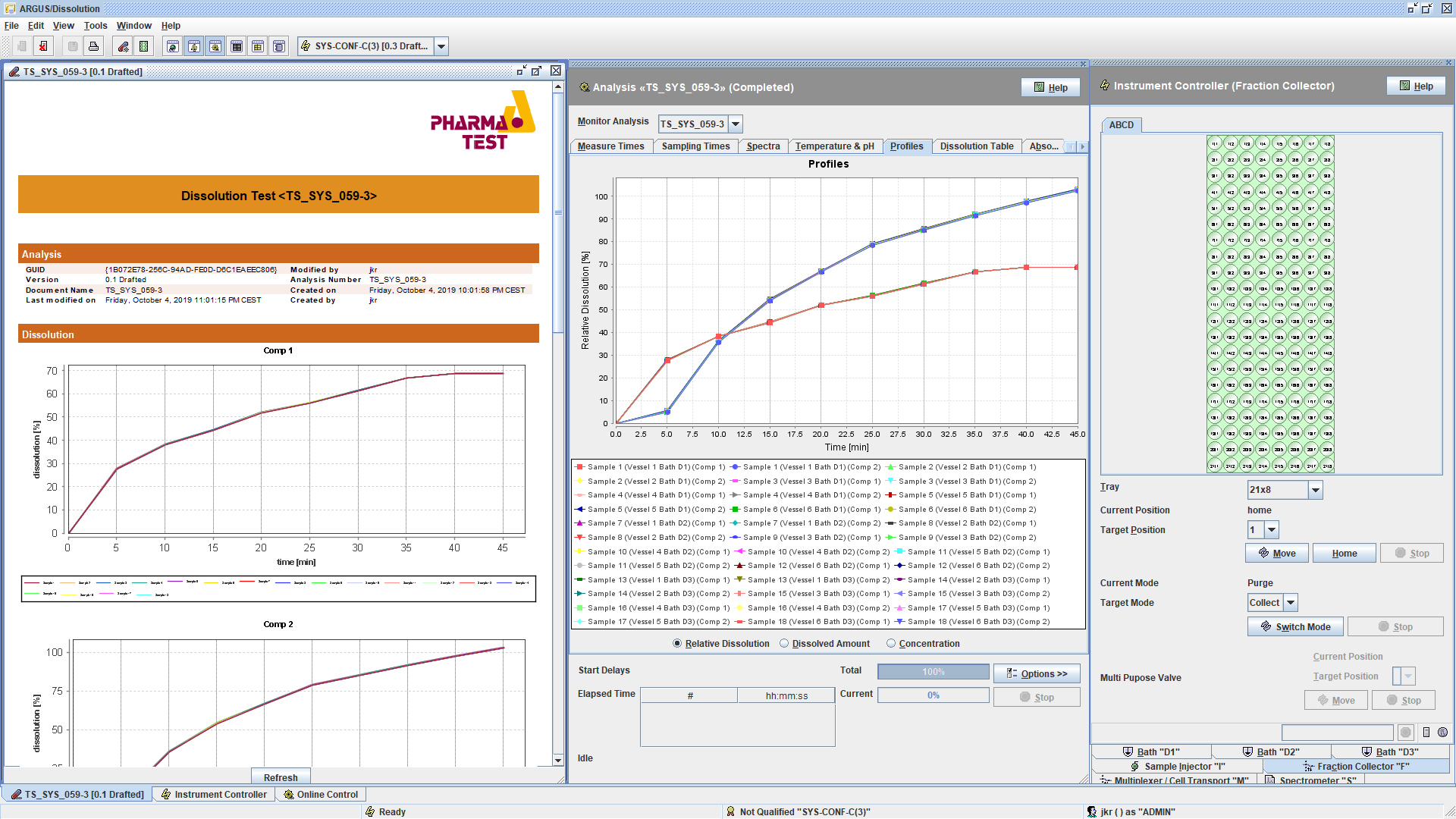Select the Dissolved Amount radio button
Image resolution: width=1456 pixels, height=819 pixels.
784,644
